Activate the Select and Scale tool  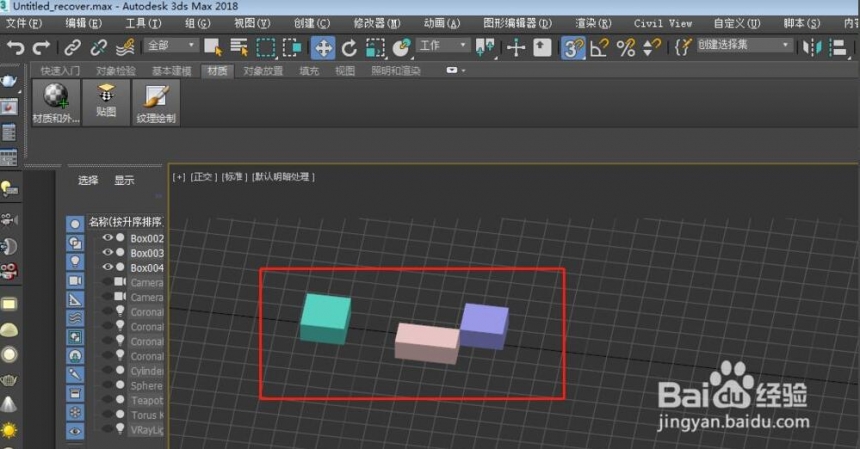[x=376, y=48]
